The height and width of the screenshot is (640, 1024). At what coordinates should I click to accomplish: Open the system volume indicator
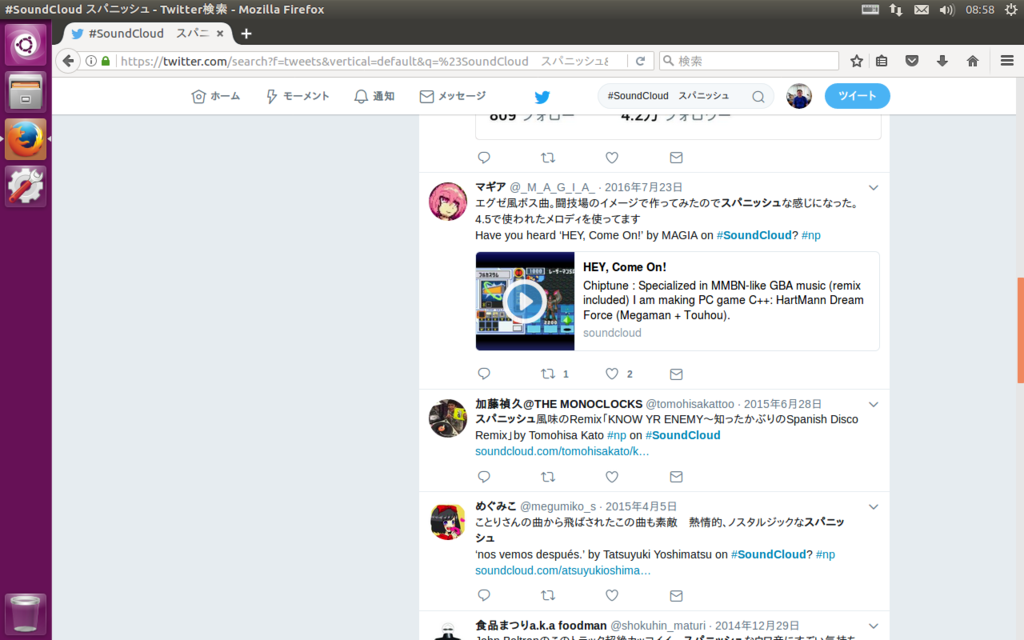point(946,10)
